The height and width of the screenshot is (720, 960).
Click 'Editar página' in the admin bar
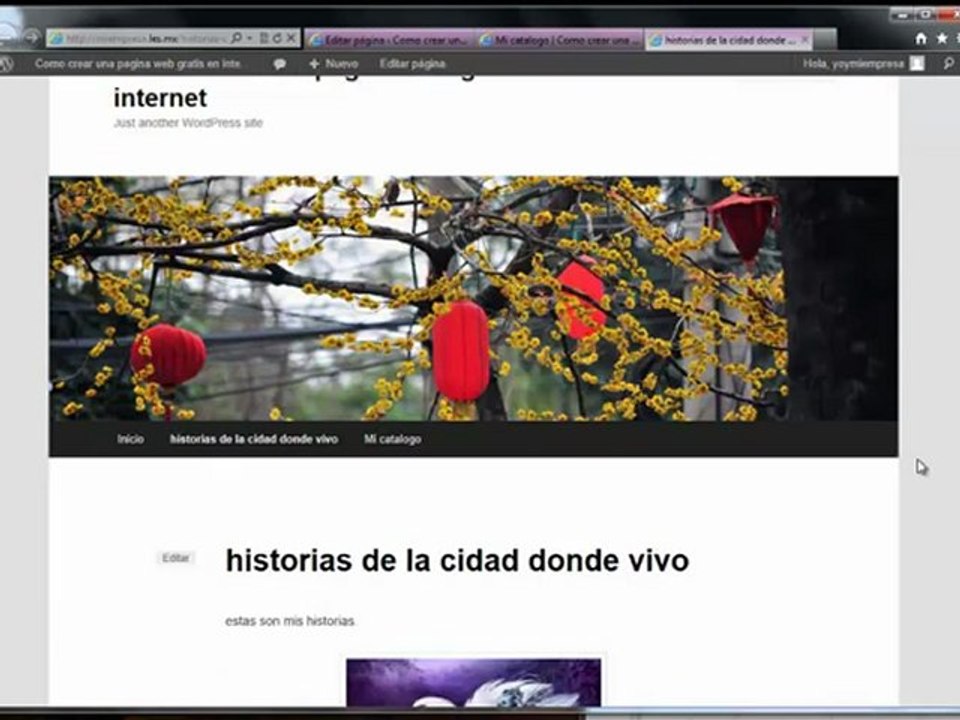412,64
